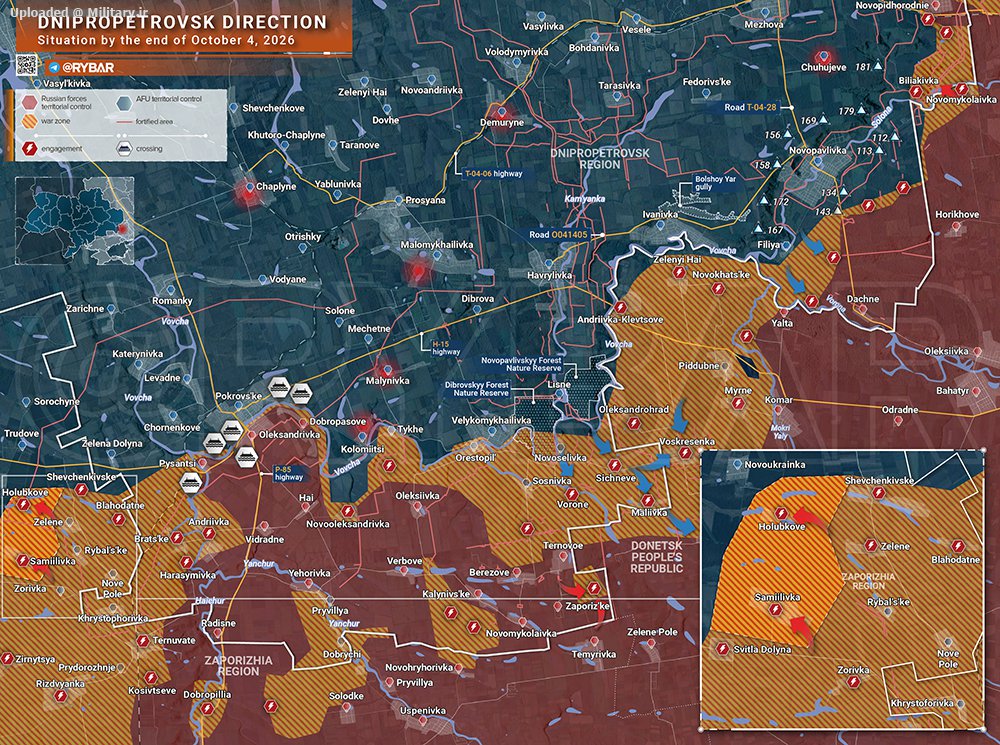Click the engagement marker at Zirnytsya
1000x745 pixels.
[8, 658]
